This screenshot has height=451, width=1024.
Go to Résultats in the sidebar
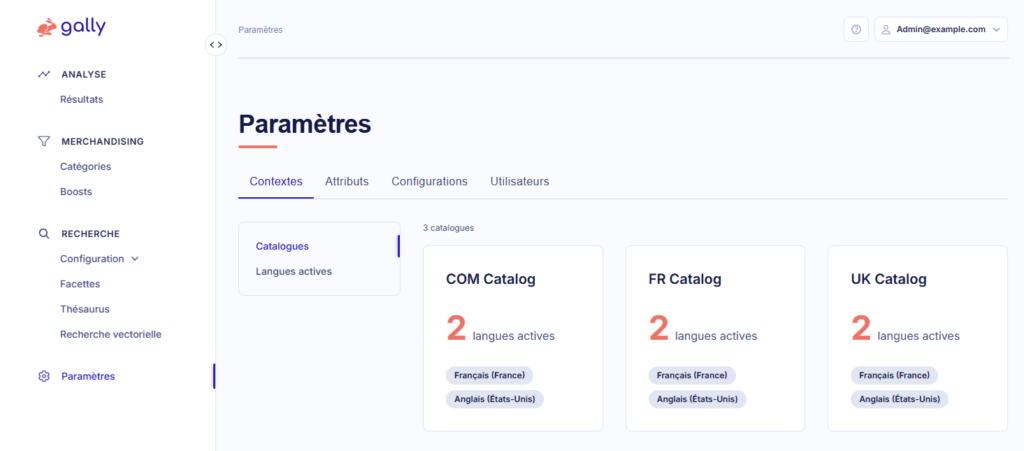coord(81,99)
